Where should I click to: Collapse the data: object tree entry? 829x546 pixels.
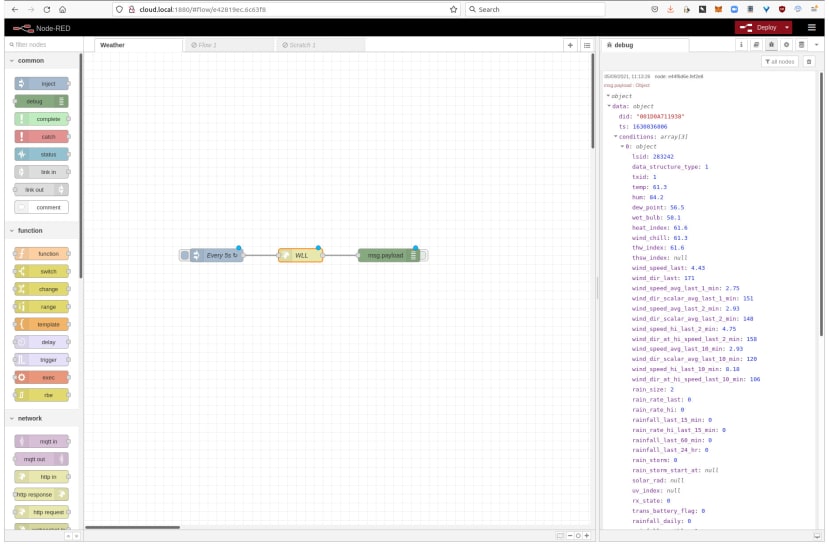click(609, 106)
